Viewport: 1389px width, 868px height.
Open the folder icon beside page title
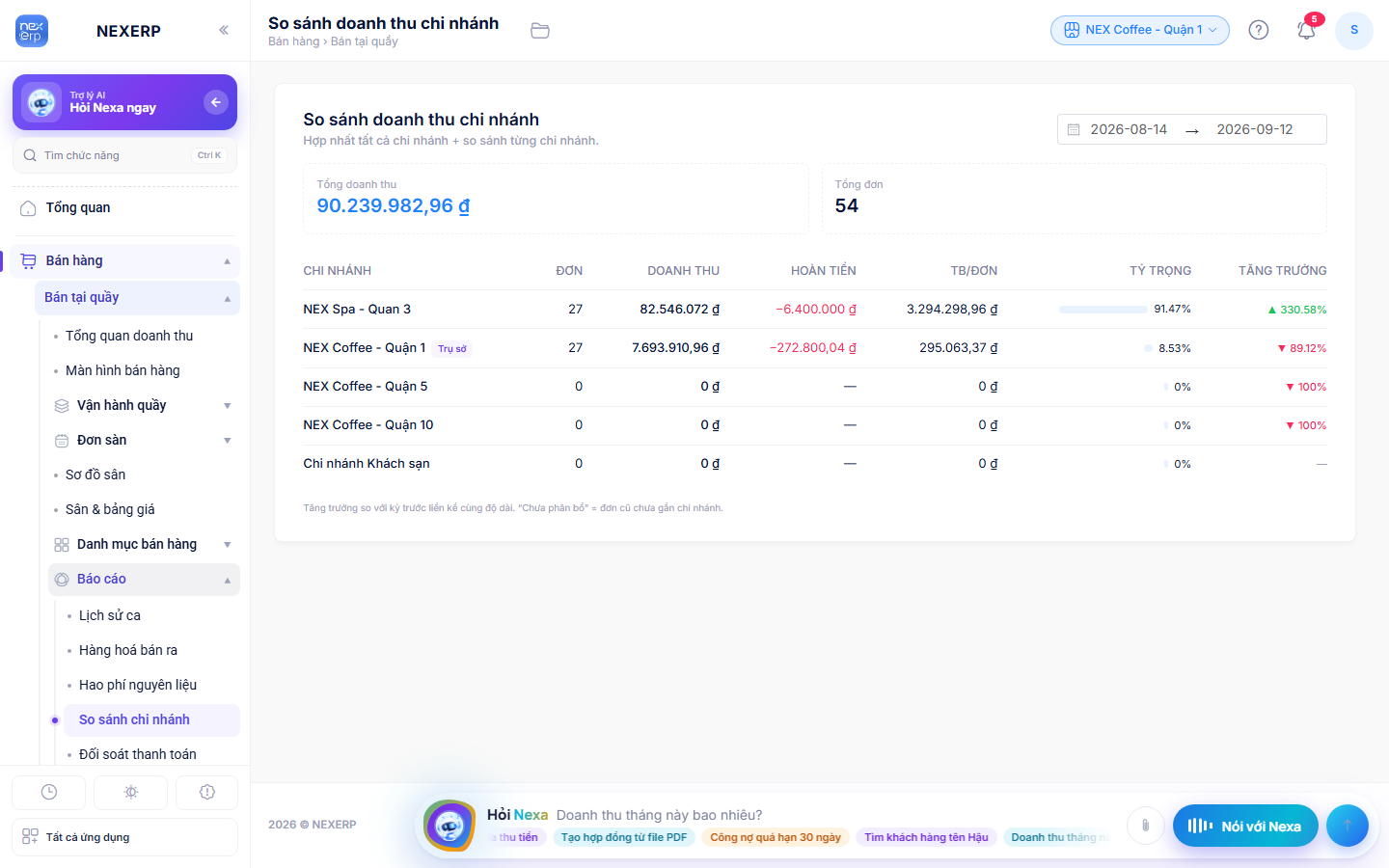click(x=540, y=31)
